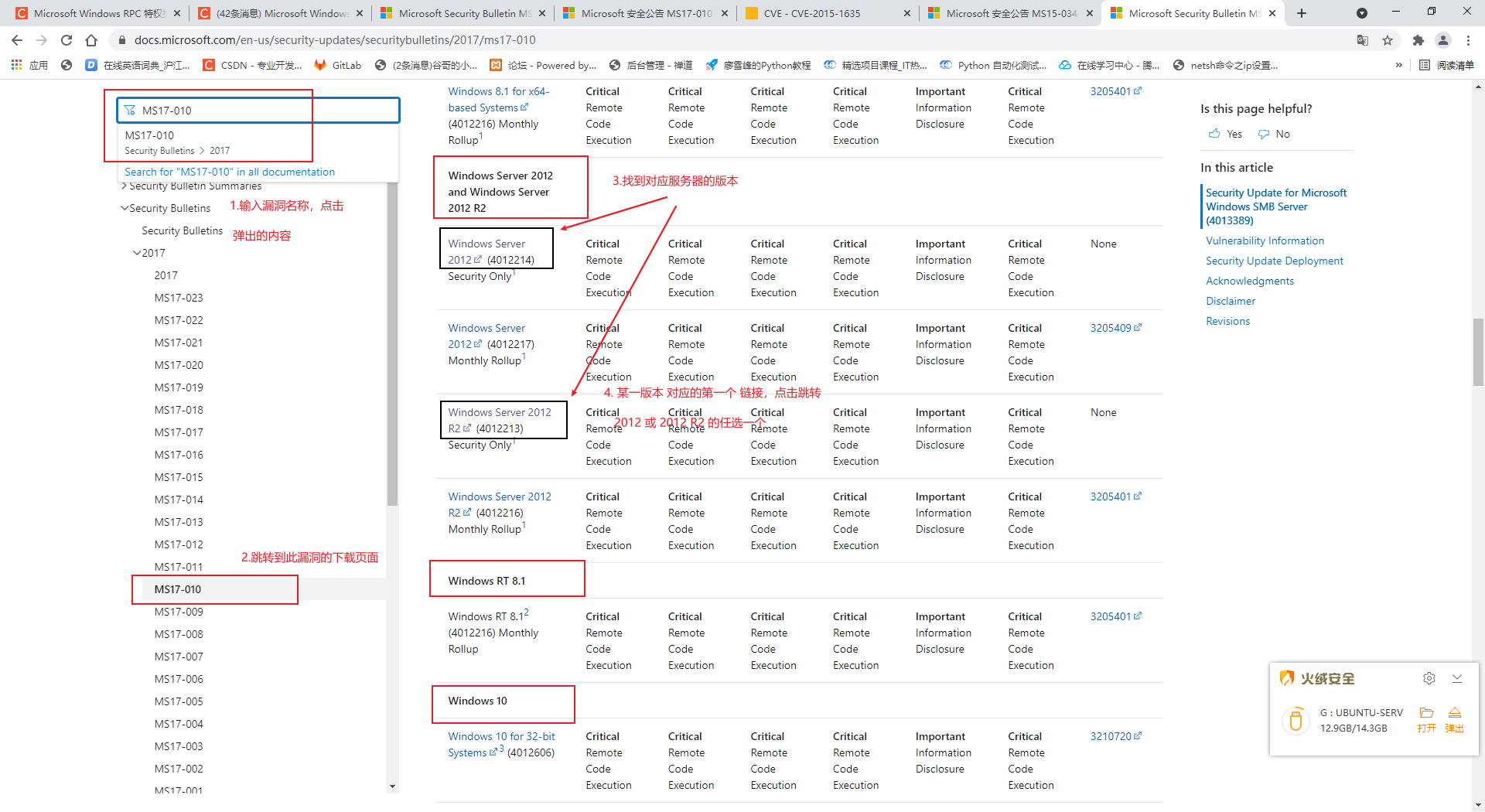Viewport: 1485px width, 812px height.
Task: Open 火绒安全 settings via the gear icon
Action: point(1429,678)
